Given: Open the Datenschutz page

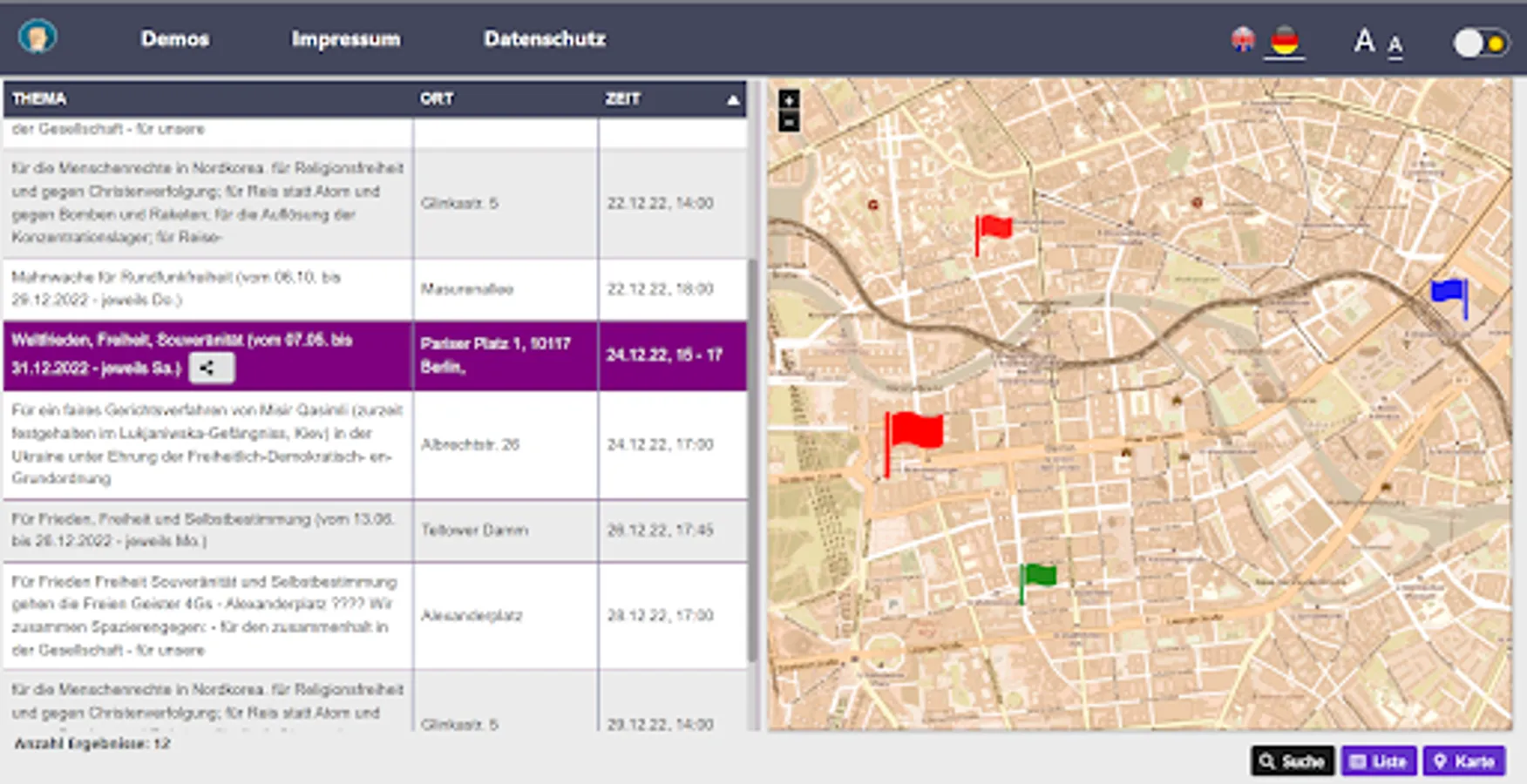Looking at the screenshot, I should point(545,38).
